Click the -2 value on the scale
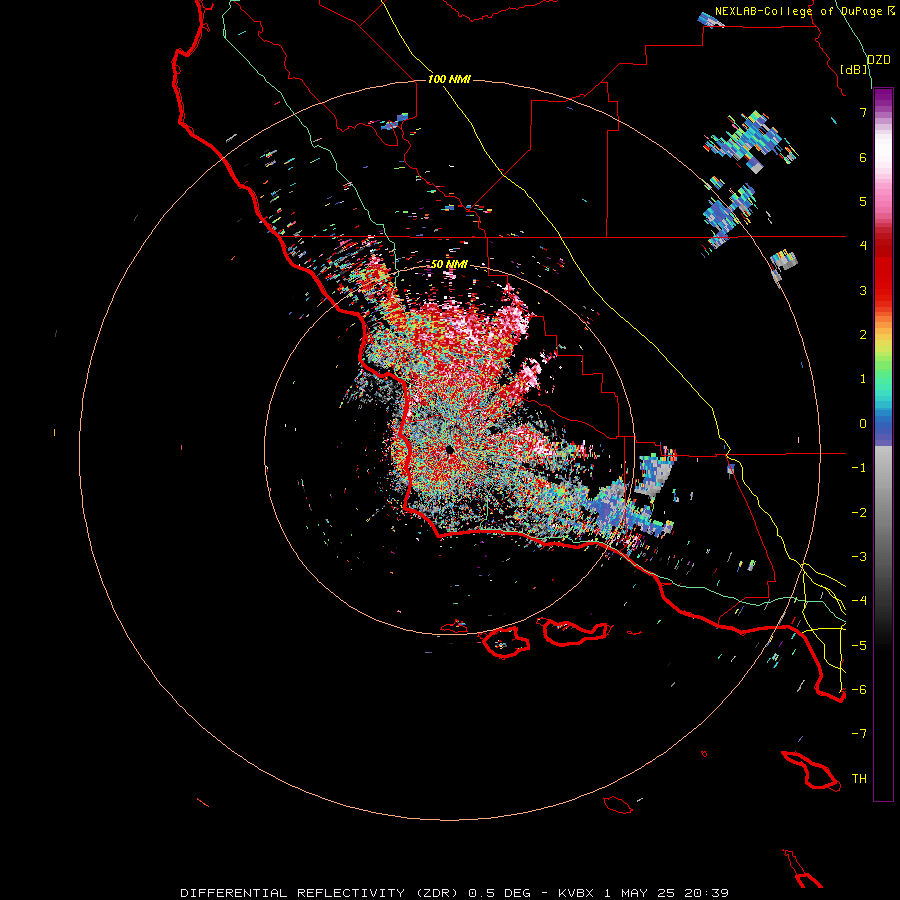The height and width of the screenshot is (900, 900). click(859, 512)
